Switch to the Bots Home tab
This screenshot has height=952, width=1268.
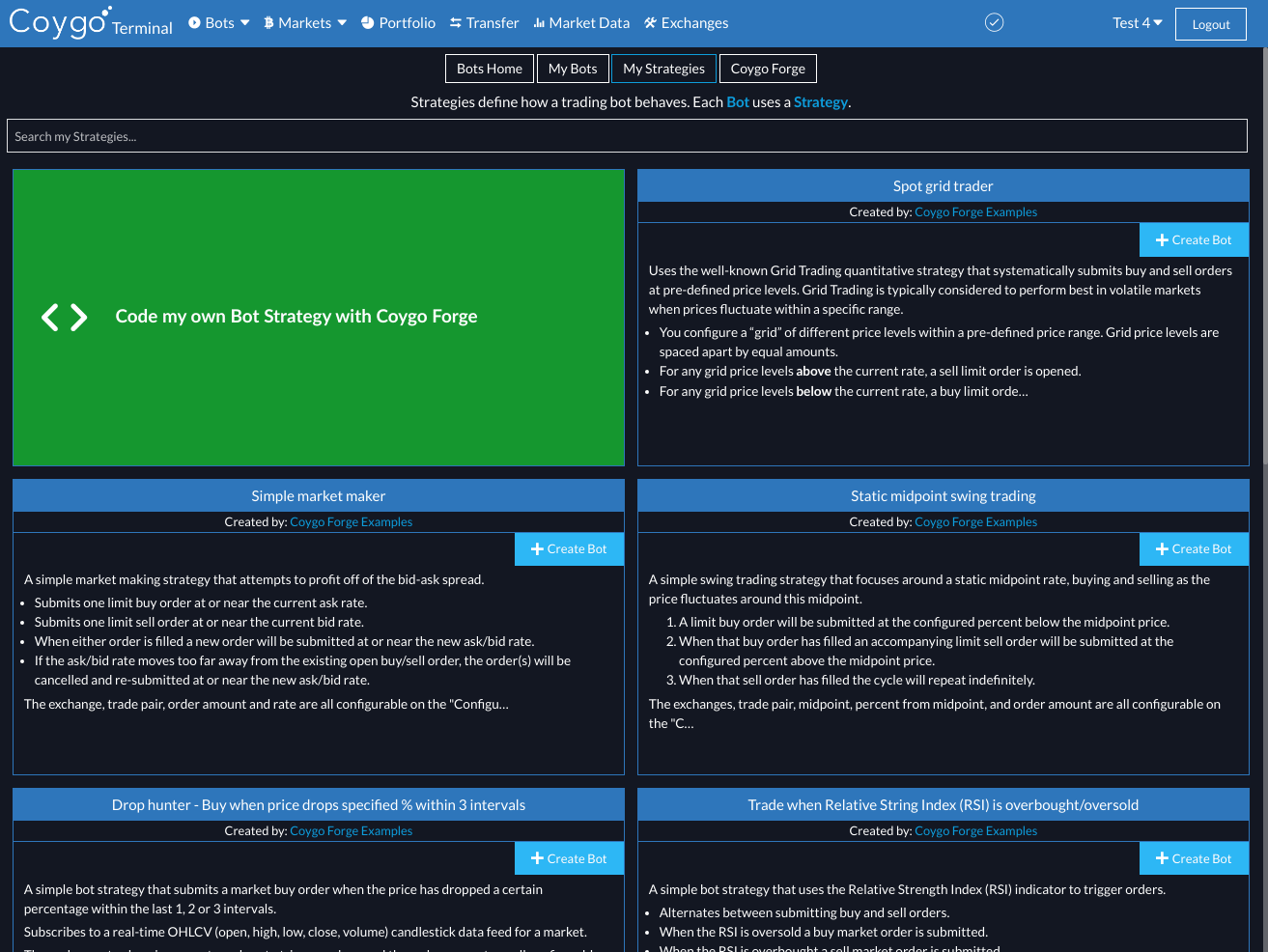coord(490,69)
